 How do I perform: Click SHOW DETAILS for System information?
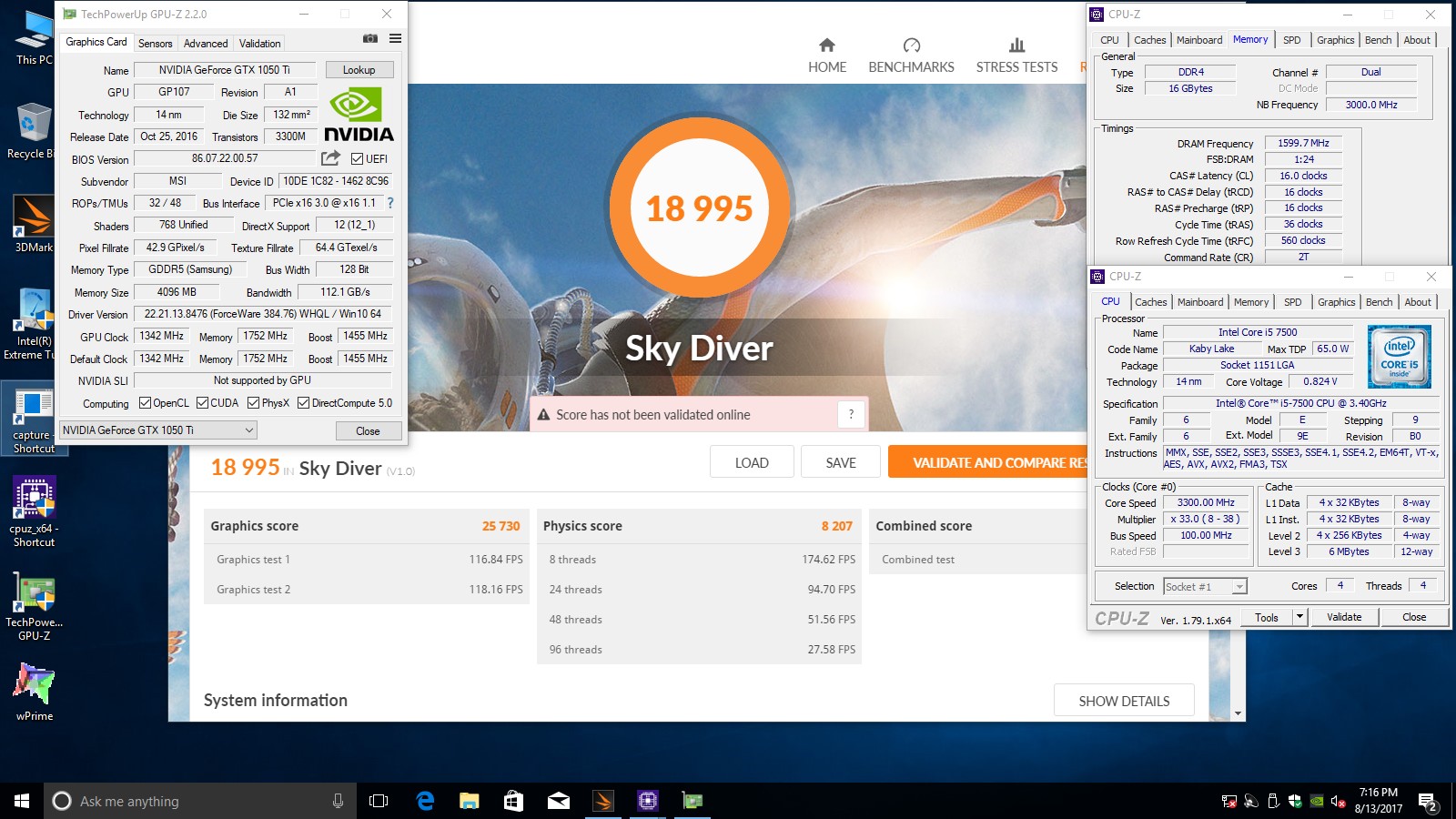pos(1124,701)
